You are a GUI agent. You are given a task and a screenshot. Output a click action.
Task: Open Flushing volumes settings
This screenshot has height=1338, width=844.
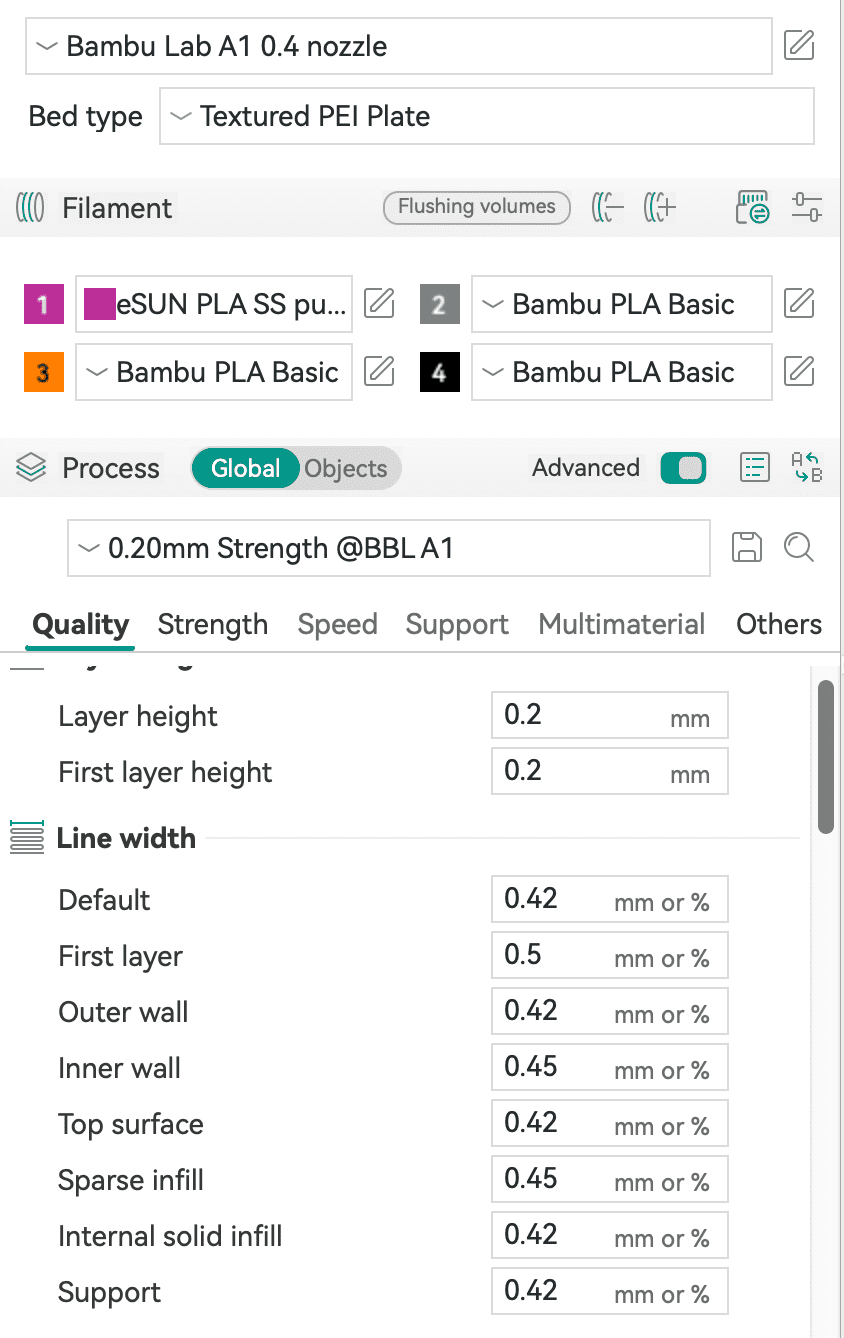477,207
